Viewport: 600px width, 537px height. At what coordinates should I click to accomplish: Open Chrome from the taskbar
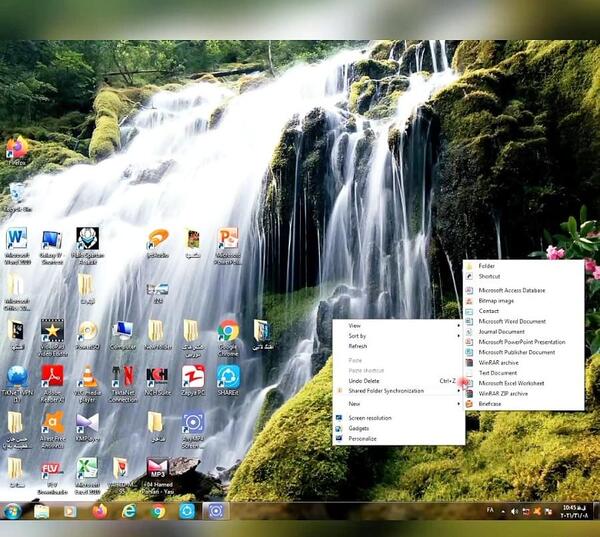coord(158,511)
